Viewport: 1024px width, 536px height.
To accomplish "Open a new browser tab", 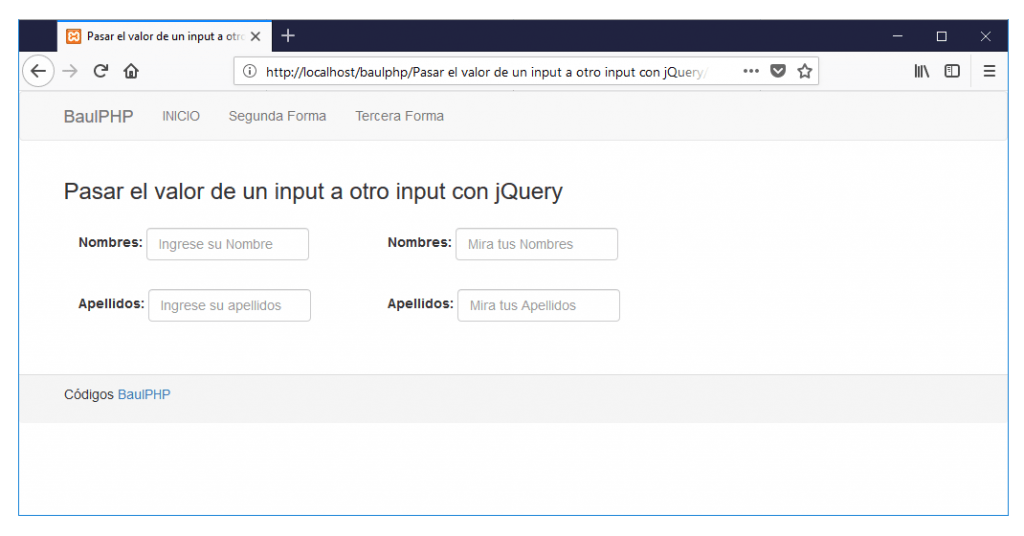I will (x=288, y=36).
